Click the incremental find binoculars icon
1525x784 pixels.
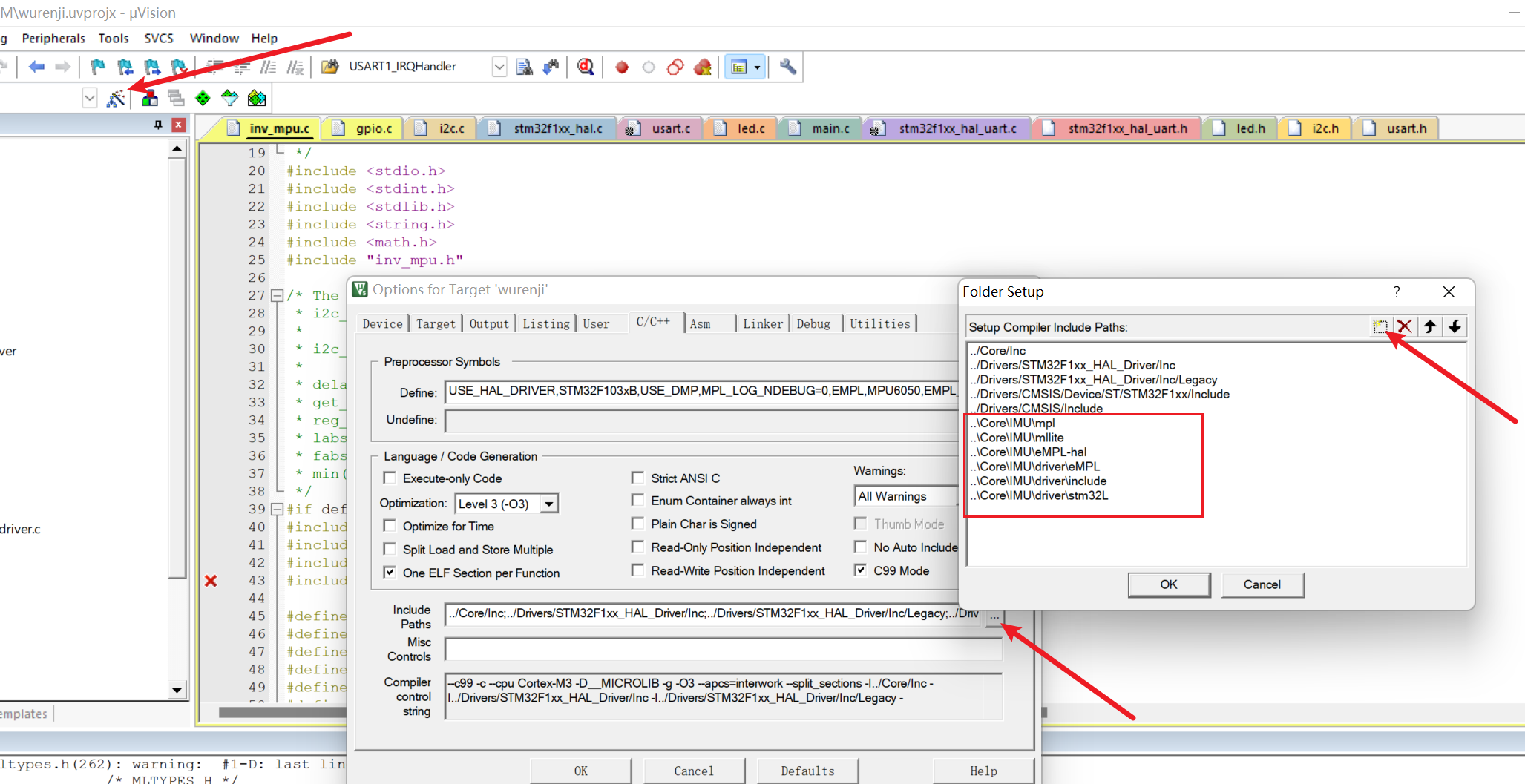coord(551,67)
